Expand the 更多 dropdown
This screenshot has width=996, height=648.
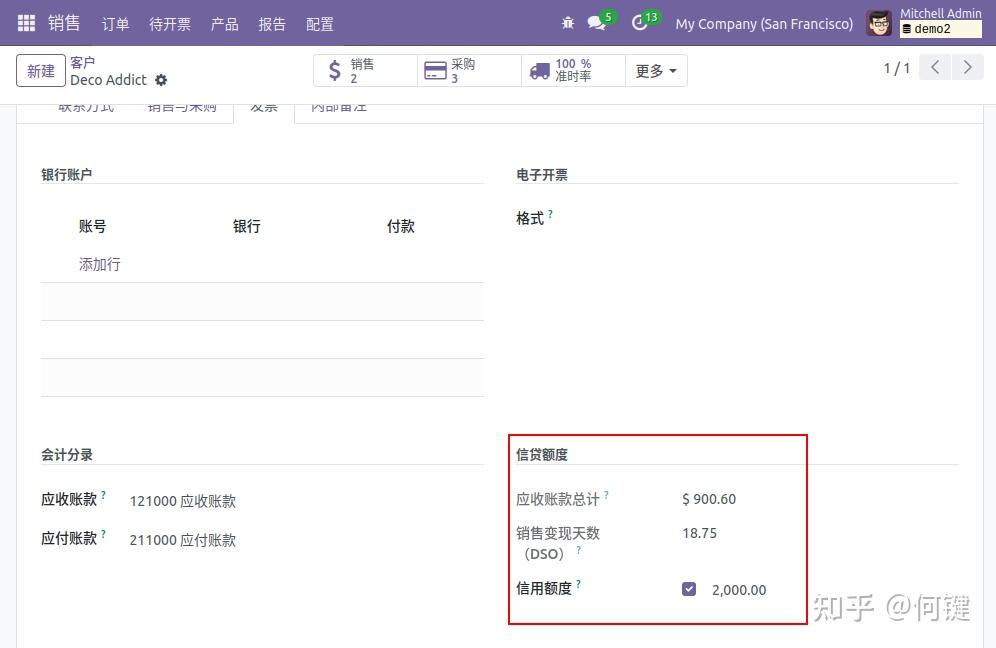pyautogui.click(x=656, y=71)
